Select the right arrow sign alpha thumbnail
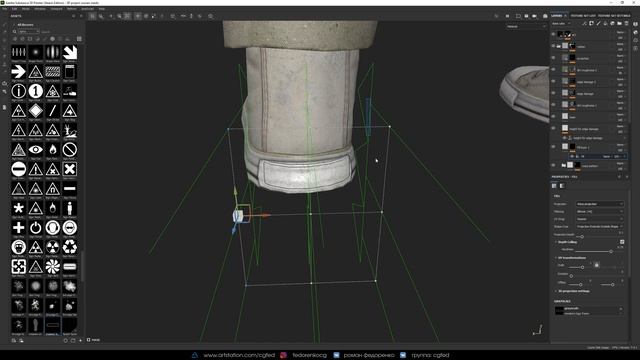This screenshot has height=360, width=640. pos(18,72)
